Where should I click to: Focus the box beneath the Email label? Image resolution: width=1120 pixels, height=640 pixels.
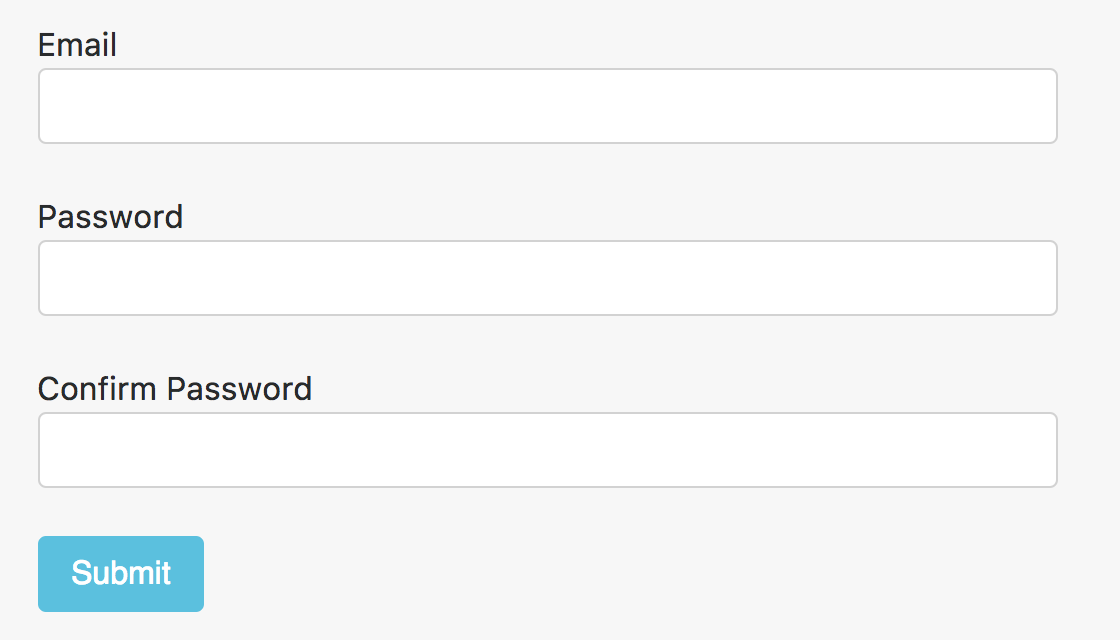point(547,106)
